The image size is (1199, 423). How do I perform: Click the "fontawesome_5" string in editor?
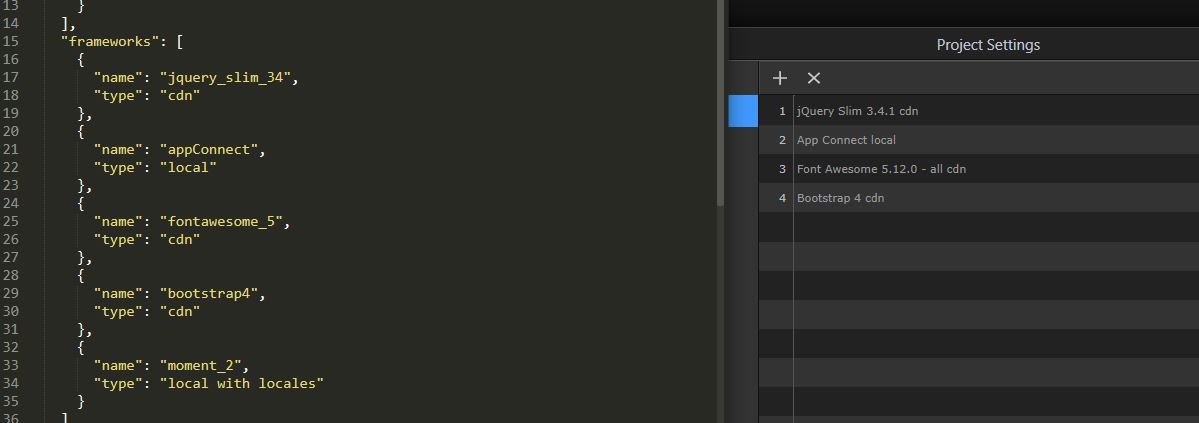(220, 222)
